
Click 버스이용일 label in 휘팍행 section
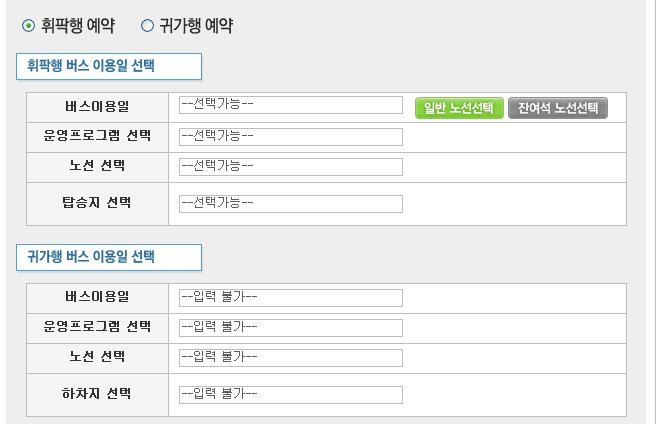coord(97,106)
